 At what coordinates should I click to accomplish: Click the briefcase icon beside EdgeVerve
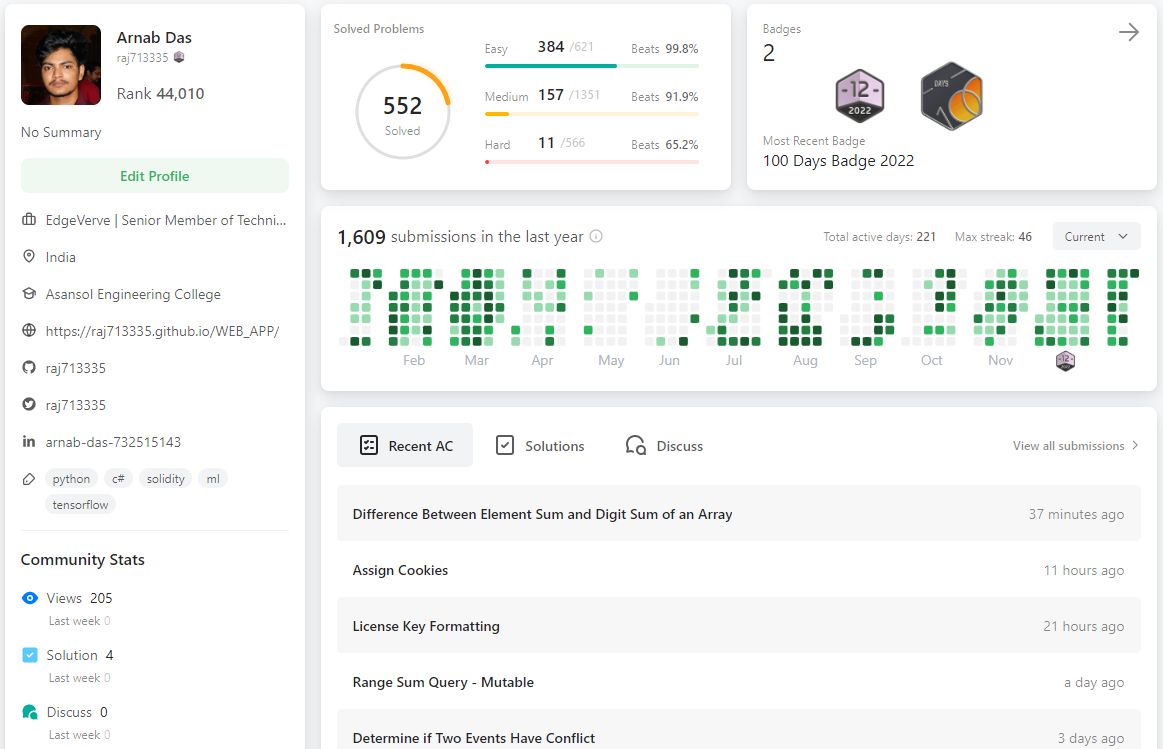click(29, 220)
